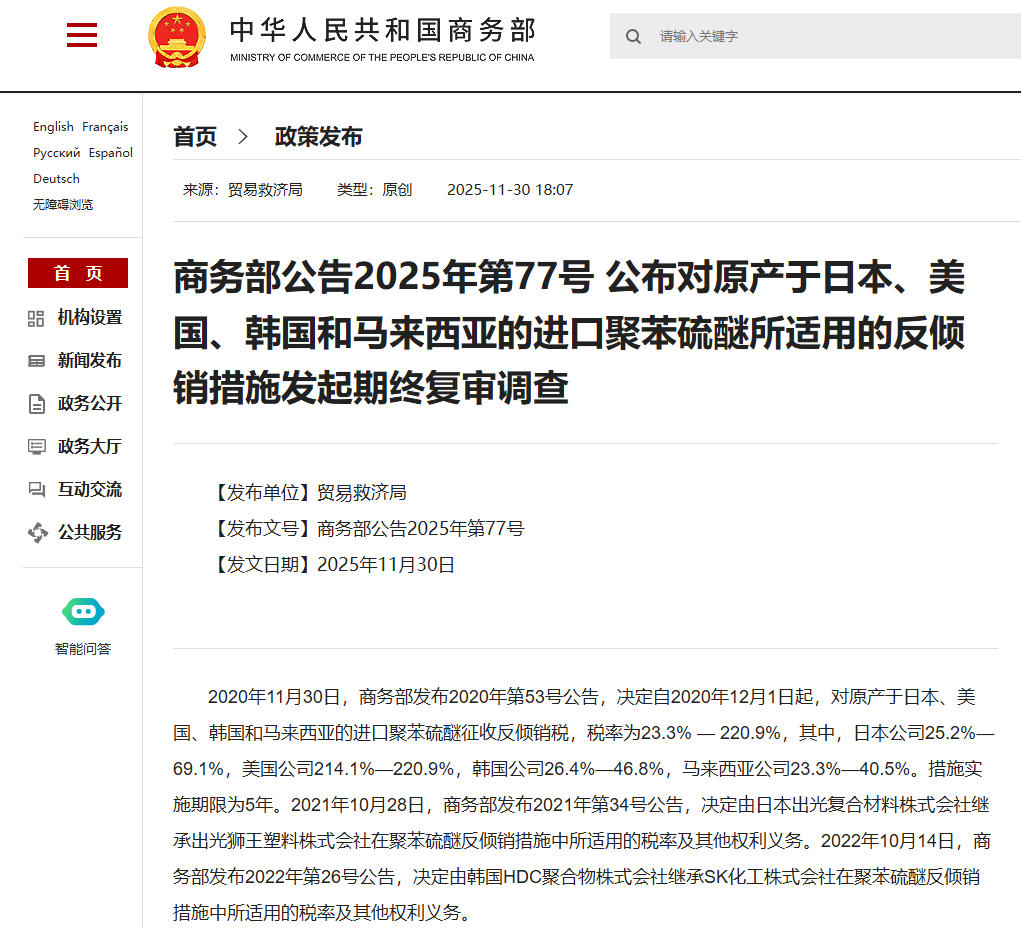1021x929 pixels.
Task: Select the red 首页 sidebar button
Action: click(78, 273)
